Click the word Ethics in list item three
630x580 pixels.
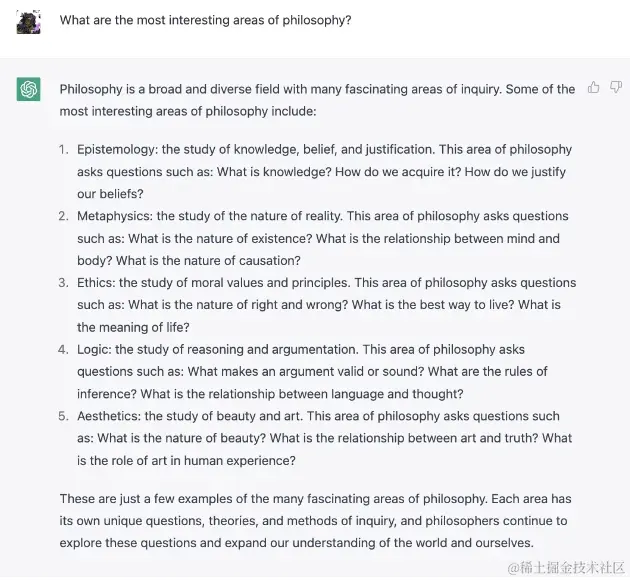[x=95, y=283]
